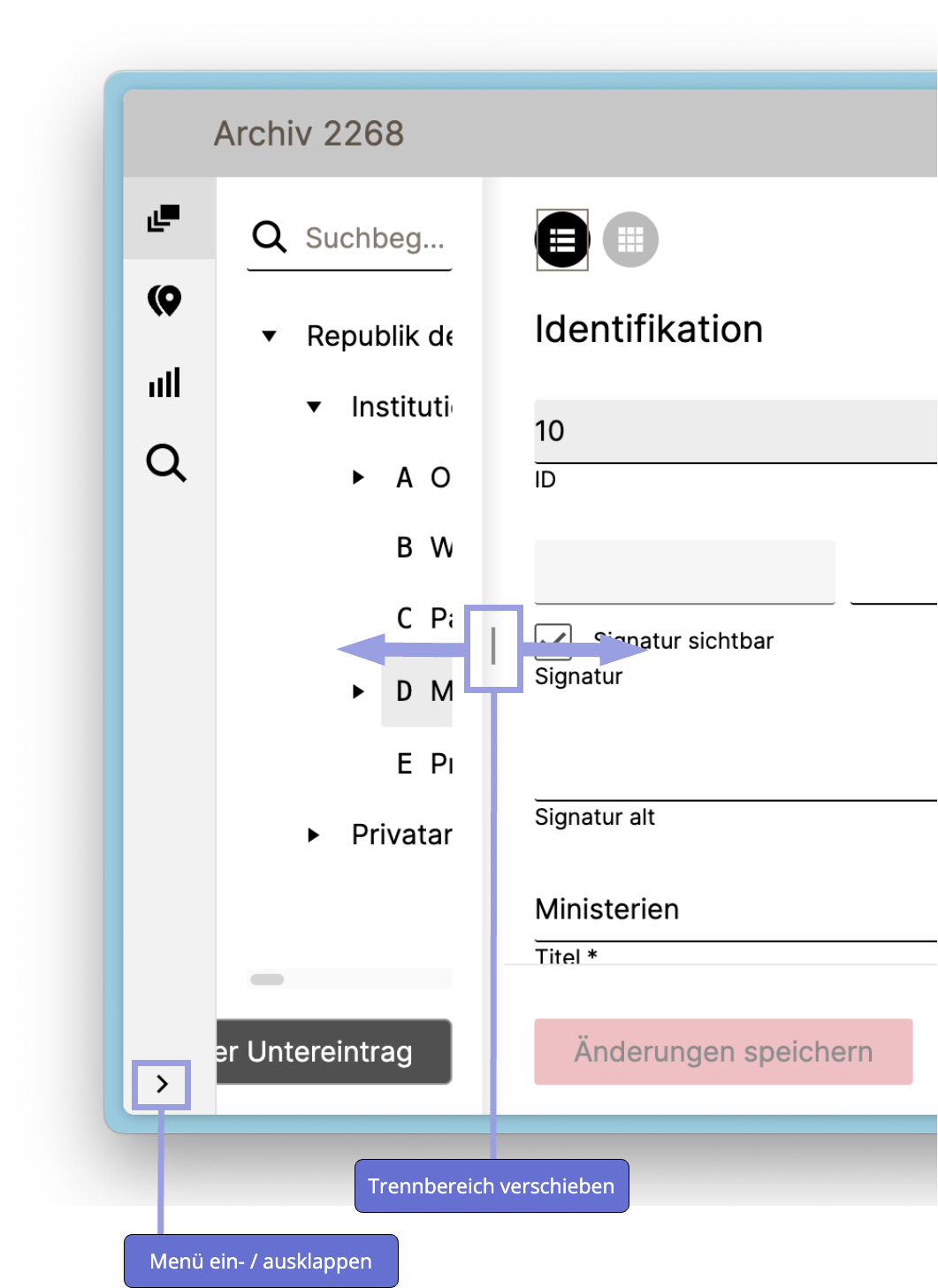
Task: Expand the sidebar menu with chevron
Action: click(x=162, y=1084)
